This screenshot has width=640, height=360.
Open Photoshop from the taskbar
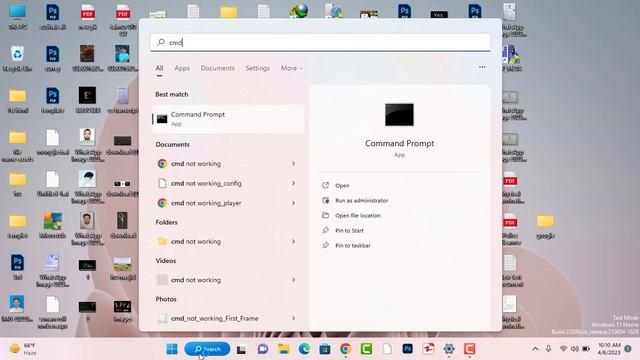(x=407, y=349)
